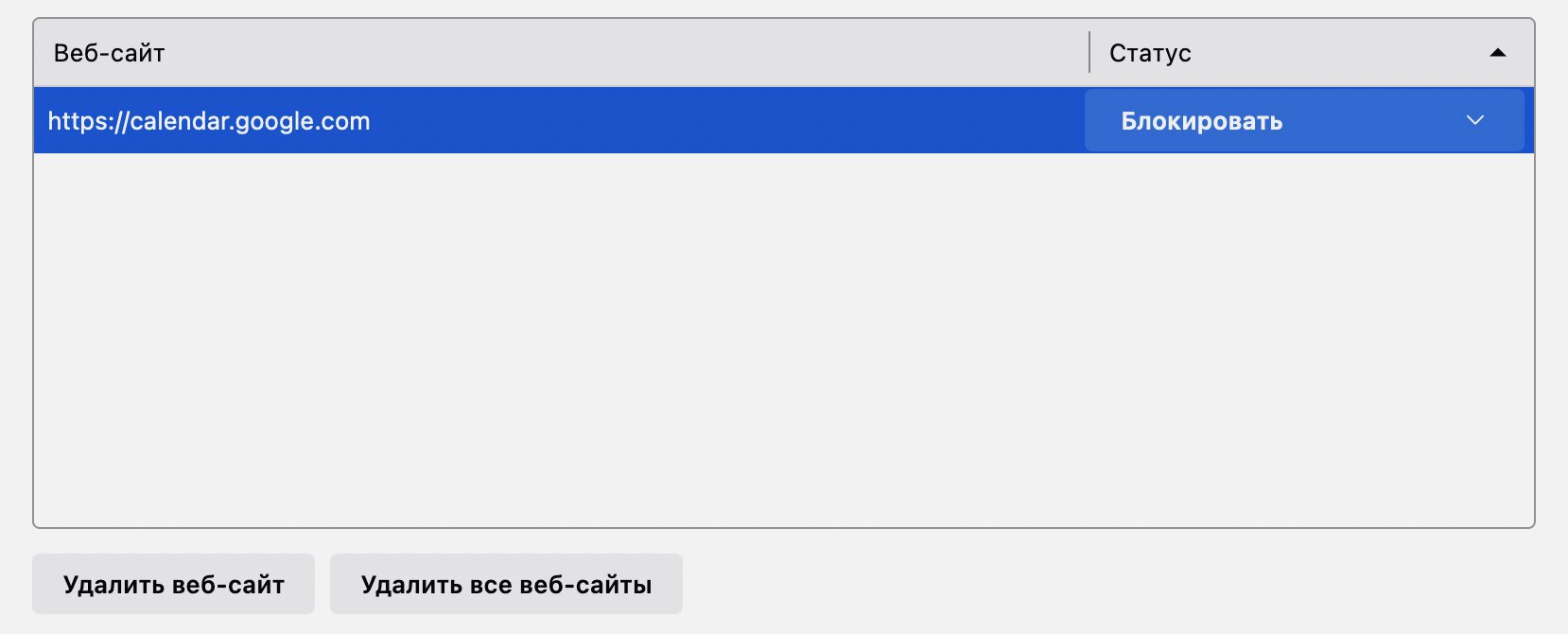Sort the list by the Веб-сайт column header
This screenshot has height=634, width=1568.
tap(109, 53)
